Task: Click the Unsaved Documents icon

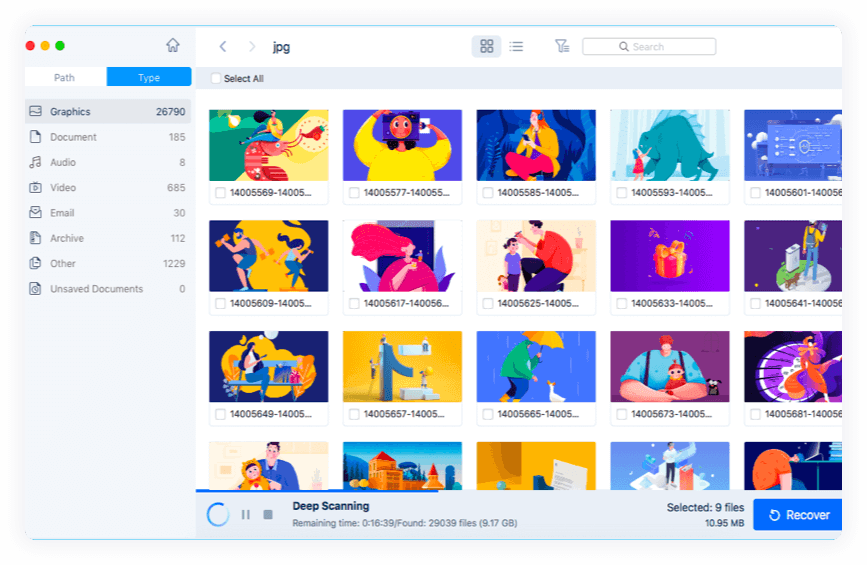Action: [35, 289]
